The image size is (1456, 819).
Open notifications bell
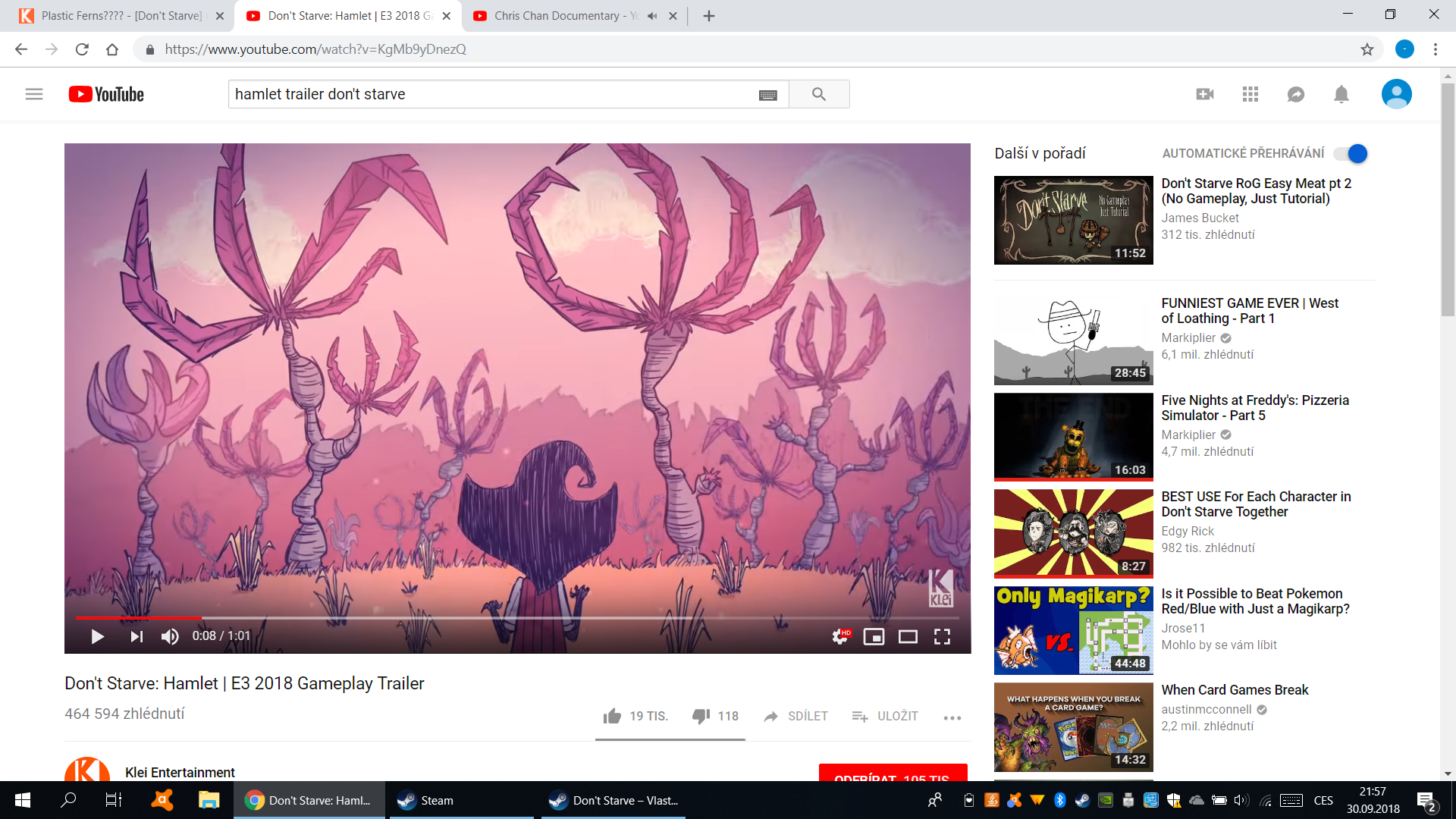(x=1341, y=94)
